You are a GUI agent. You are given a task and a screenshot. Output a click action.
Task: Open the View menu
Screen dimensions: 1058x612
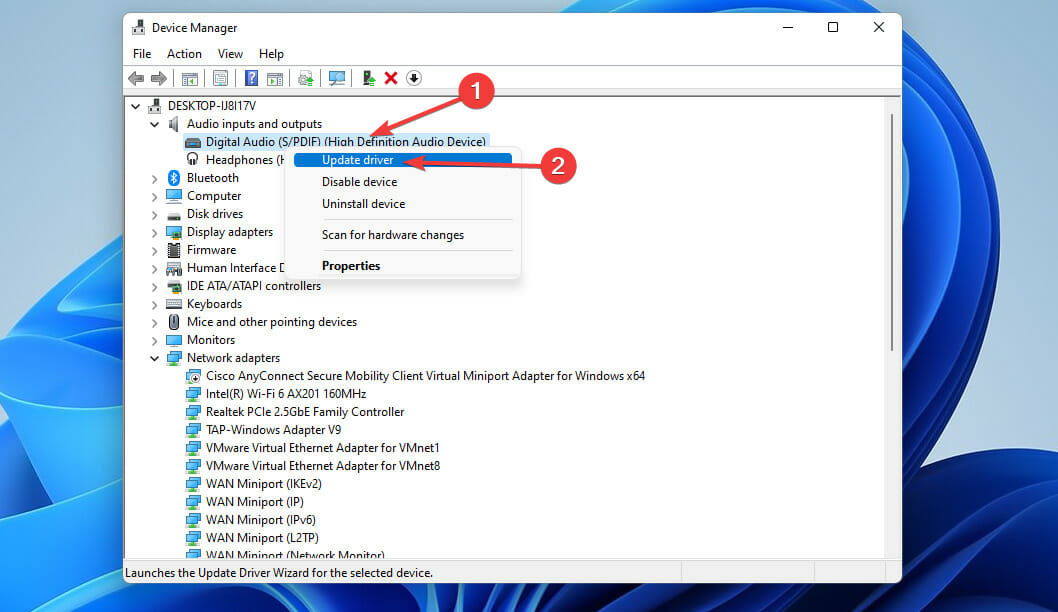230,54
